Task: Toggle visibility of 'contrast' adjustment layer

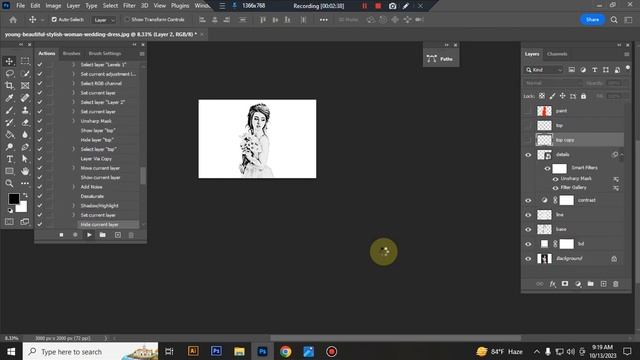Action: pyautogui.click(x=528, y=200)
